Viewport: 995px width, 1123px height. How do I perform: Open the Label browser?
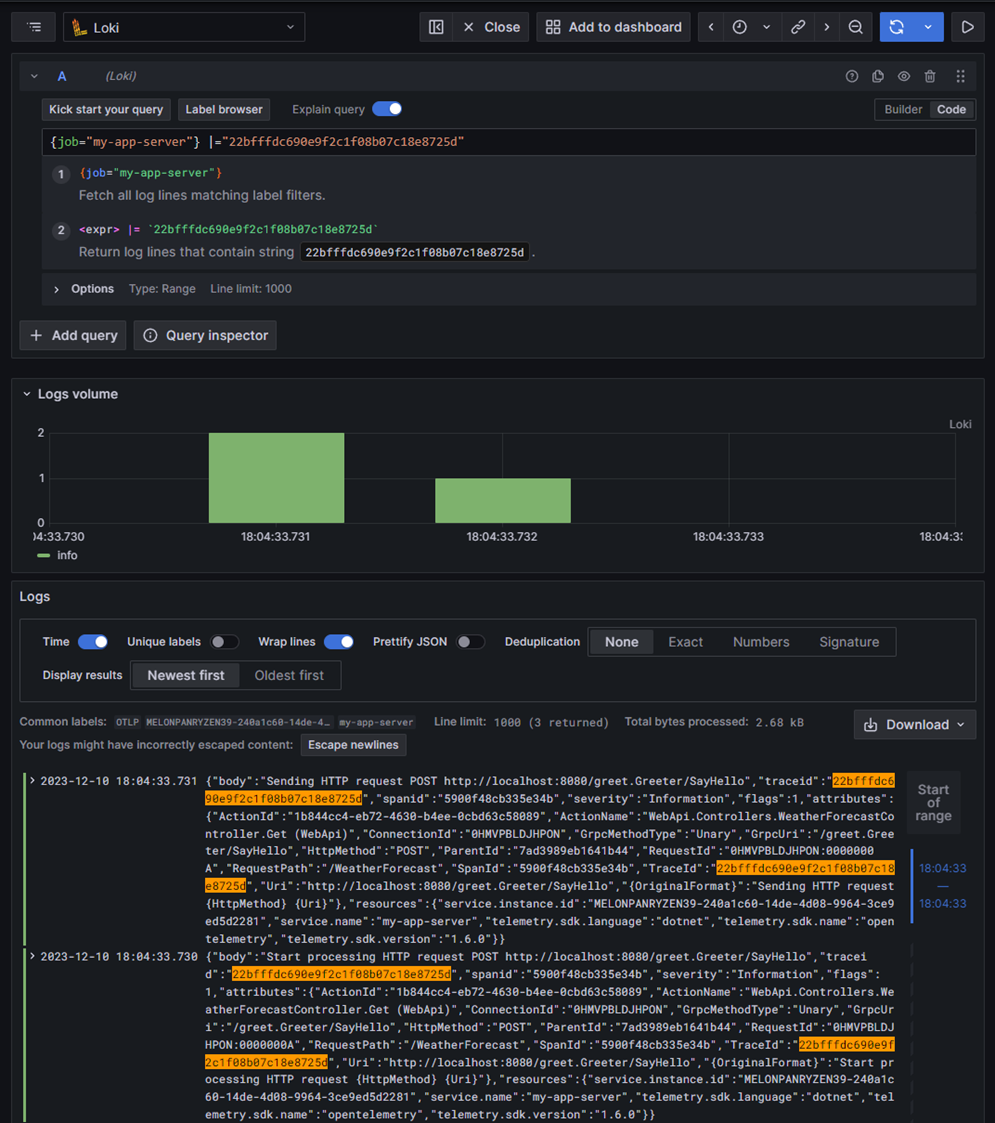point(223,110)
